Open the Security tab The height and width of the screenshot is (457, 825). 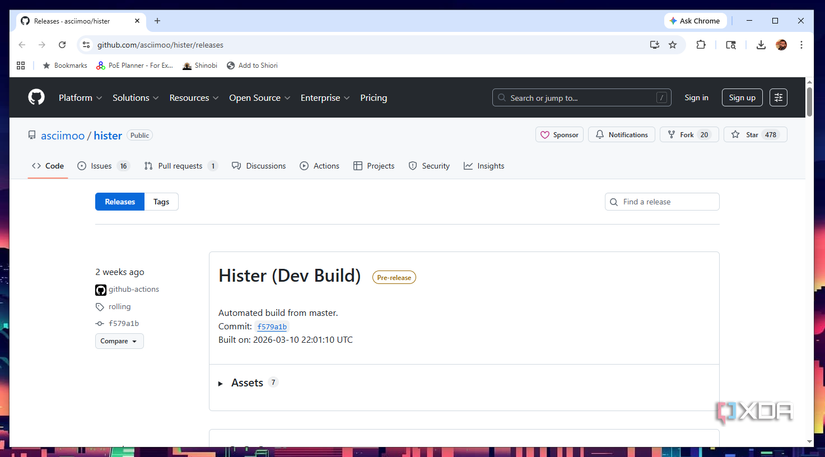click(429, 166)
